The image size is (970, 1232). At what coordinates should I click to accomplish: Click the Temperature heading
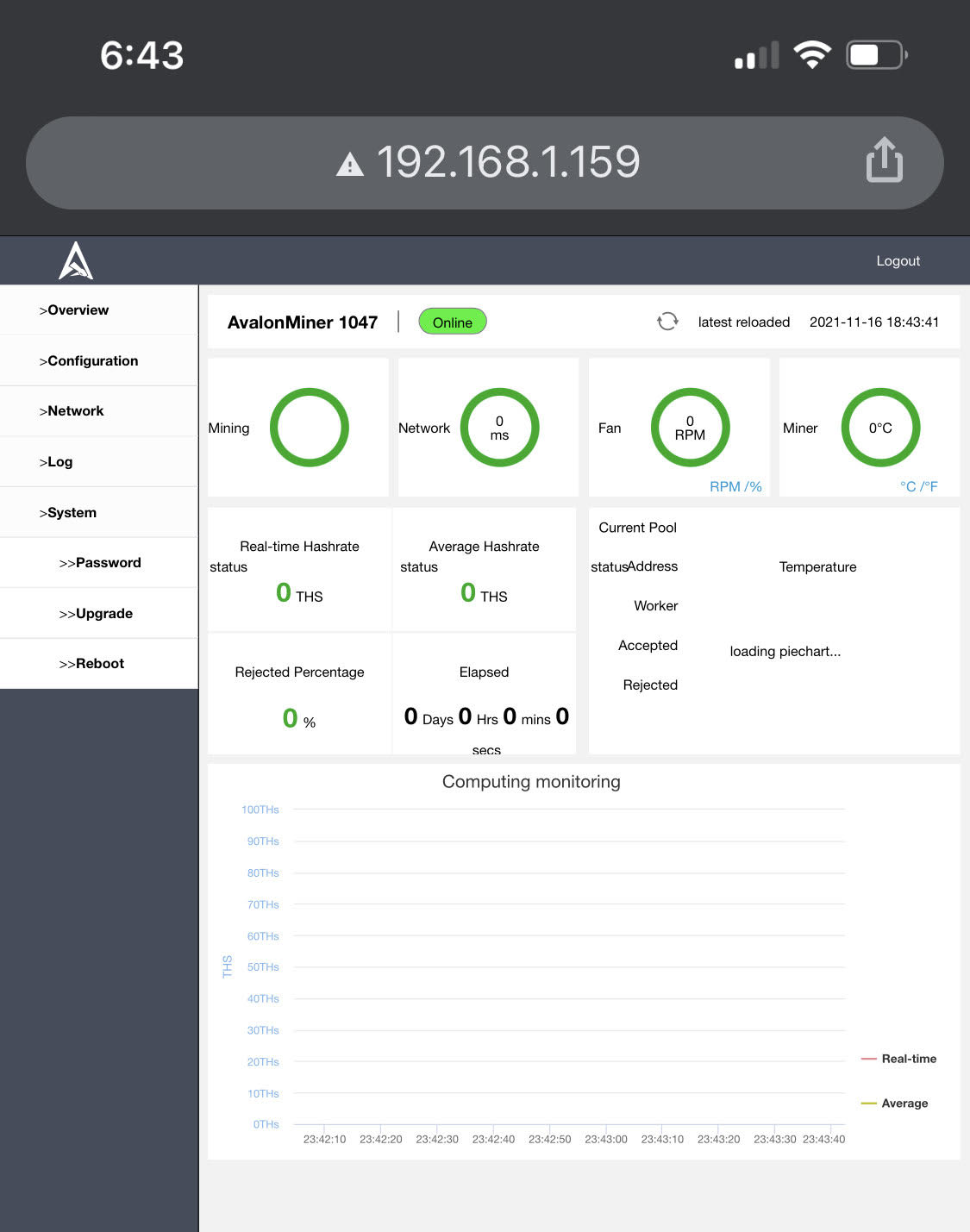point(817,567)
